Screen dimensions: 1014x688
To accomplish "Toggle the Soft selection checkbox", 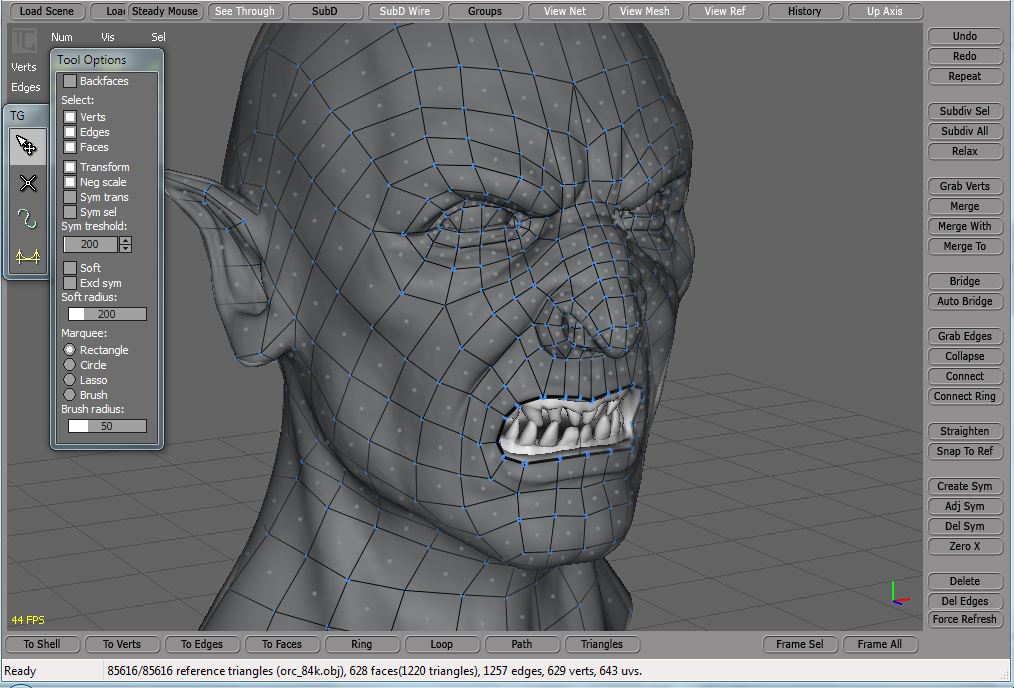I will click(70, 268).
